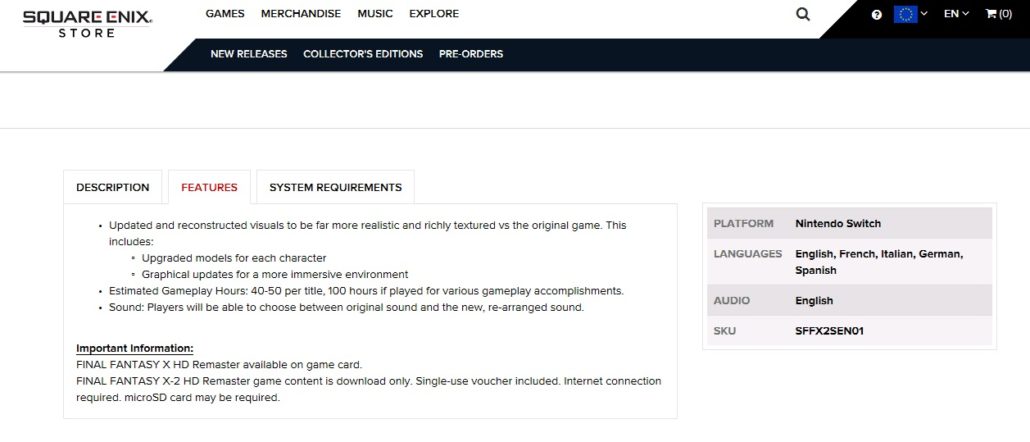This screenshot has width=1030, height=442.
Task: Go to New Releases
Action: coord(249,54)
